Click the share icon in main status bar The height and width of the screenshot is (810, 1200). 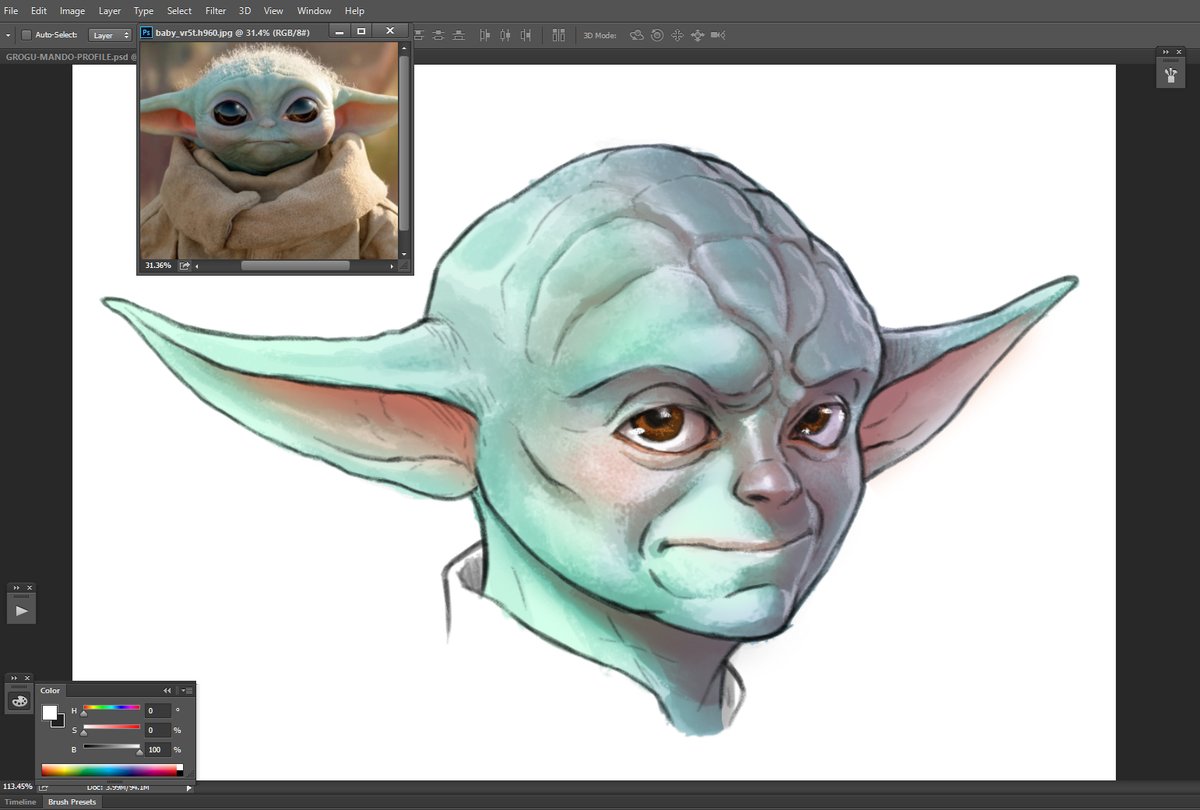(44, 787)
